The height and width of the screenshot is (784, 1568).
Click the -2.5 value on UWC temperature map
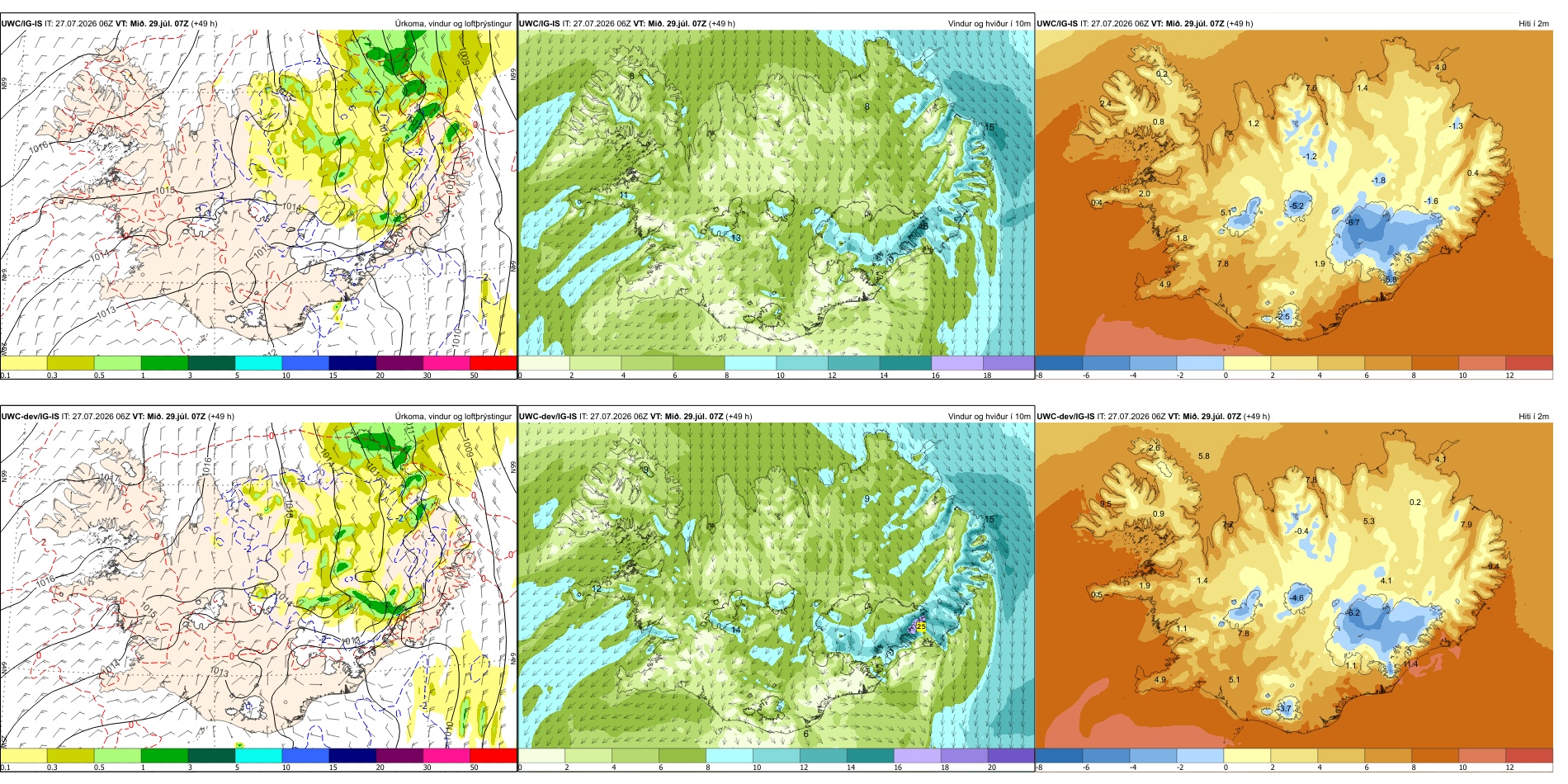(x=1282, y=316)
